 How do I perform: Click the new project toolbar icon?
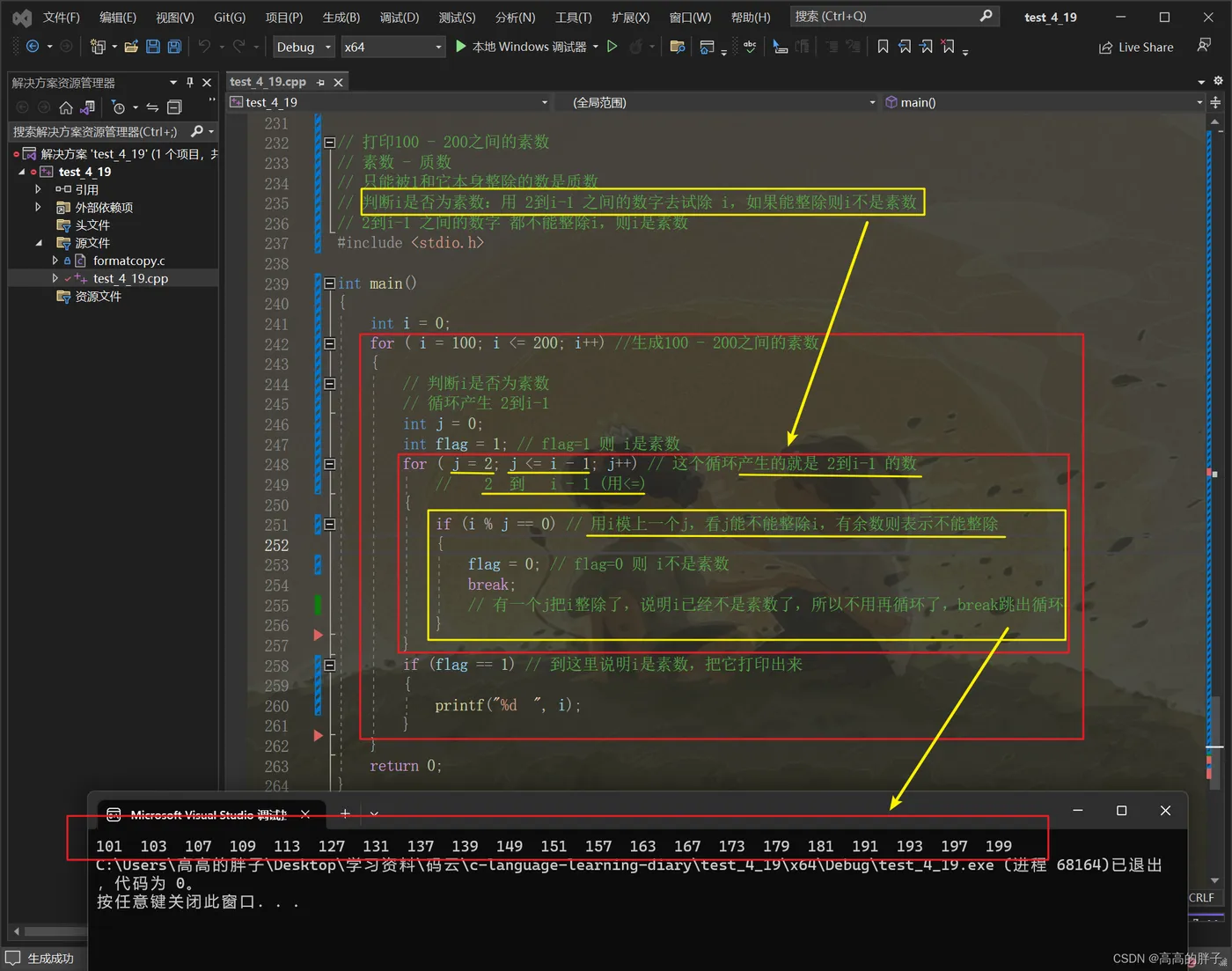point(97,47)
